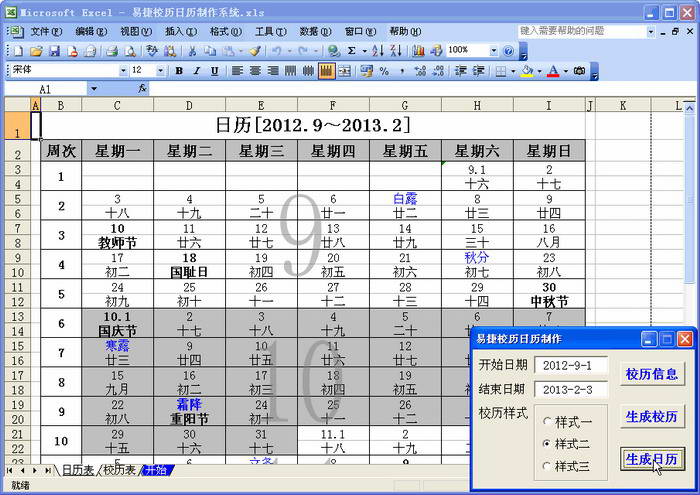This screenshot has height=495, width=700.
Task: Copy selection with the Copy icon
Action: pos(210,51)
